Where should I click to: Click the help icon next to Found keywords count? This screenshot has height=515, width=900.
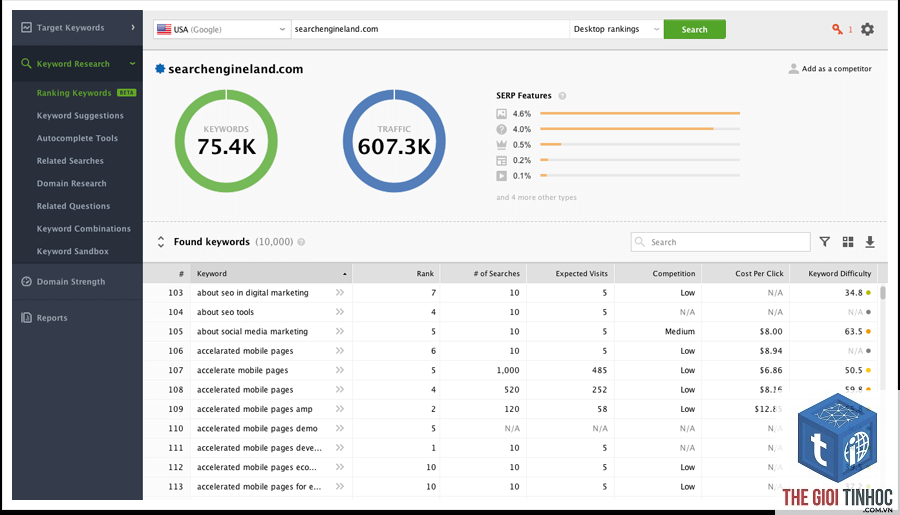click(301, 242)
